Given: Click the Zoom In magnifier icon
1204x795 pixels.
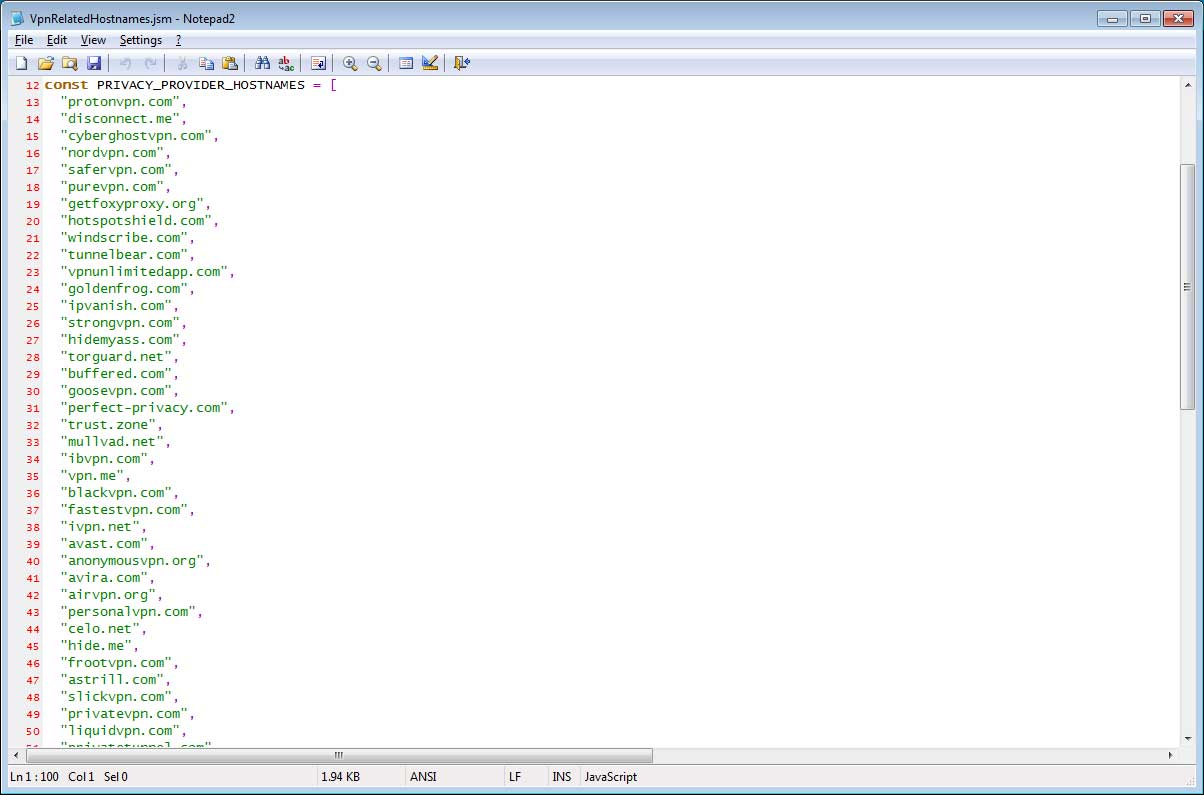Looking at the screenshot, I should click(350, 63).
